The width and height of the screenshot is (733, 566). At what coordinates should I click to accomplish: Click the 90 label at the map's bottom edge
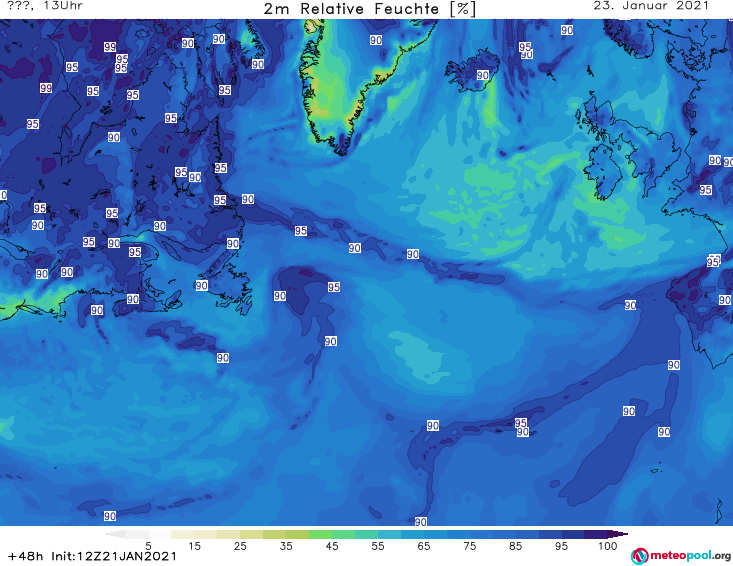point(420,522)
